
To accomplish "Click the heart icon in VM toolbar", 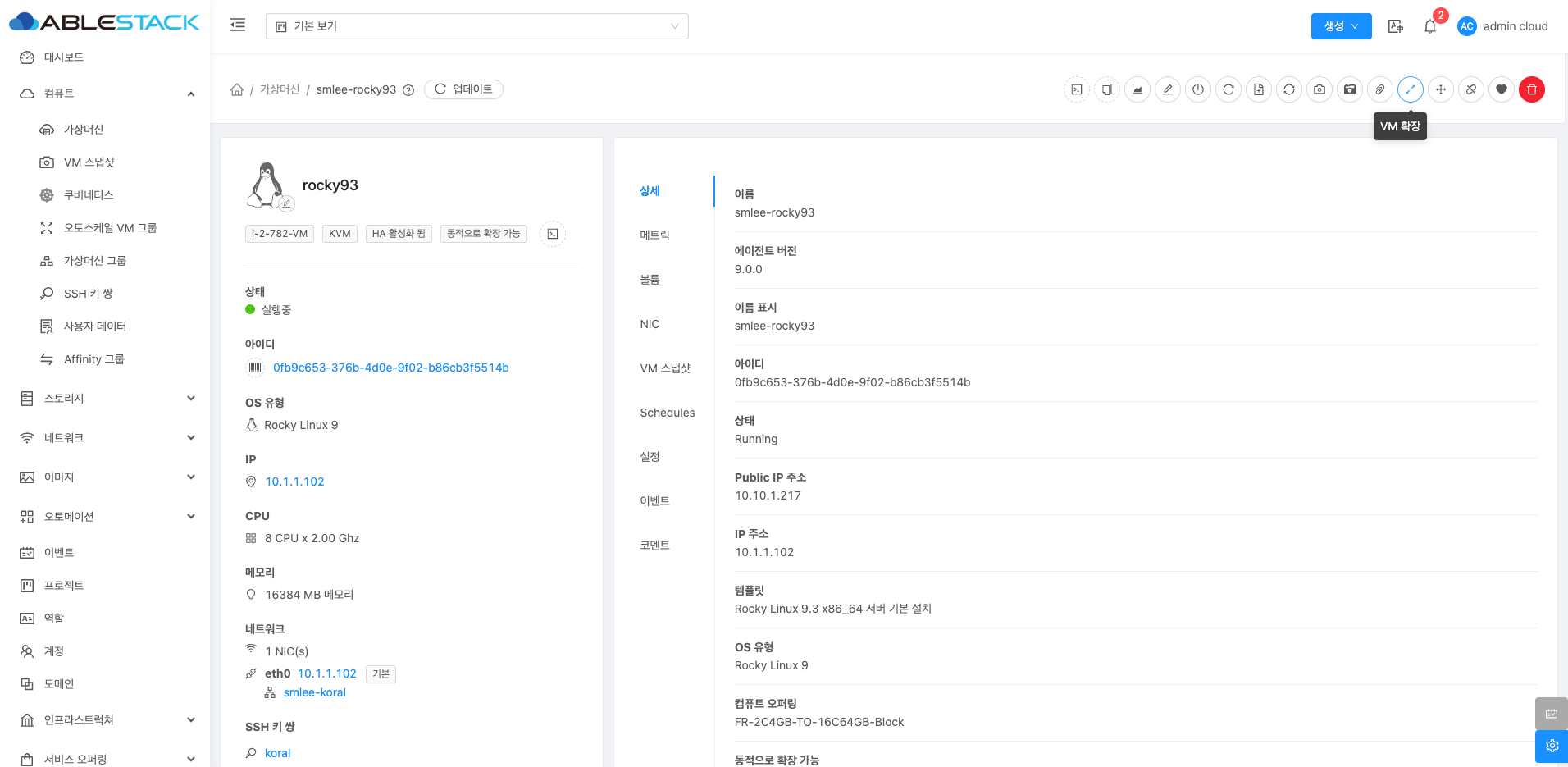I will point(1501,89).
